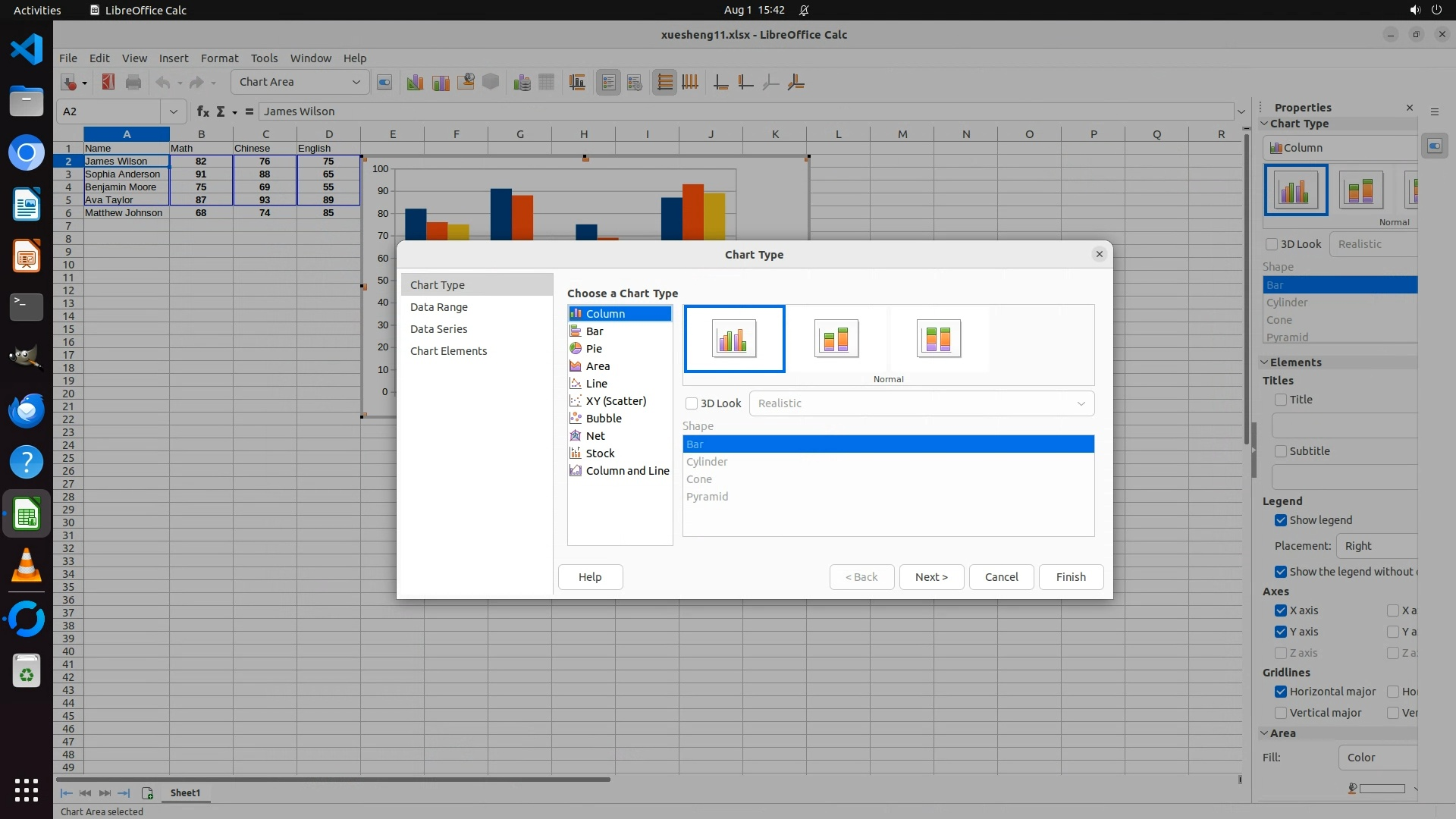
Task: Toggle the Legend On/Off toolbar icon
Action: 608,83
